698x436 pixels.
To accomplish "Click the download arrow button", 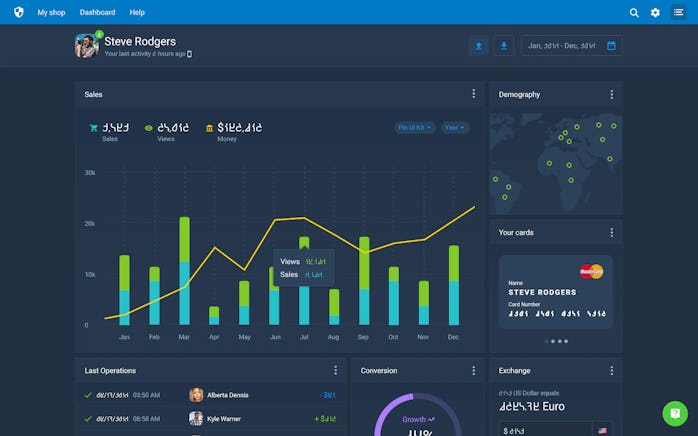I will click(x=504, y=45).
